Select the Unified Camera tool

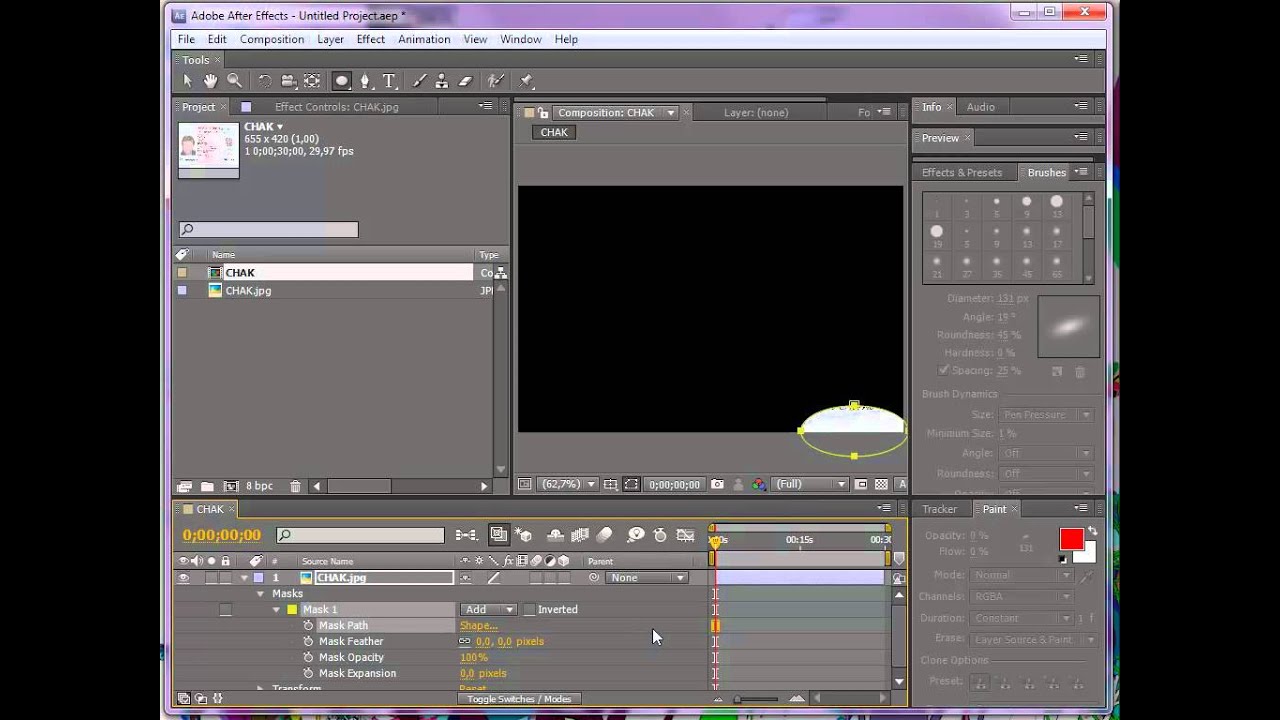288,81
